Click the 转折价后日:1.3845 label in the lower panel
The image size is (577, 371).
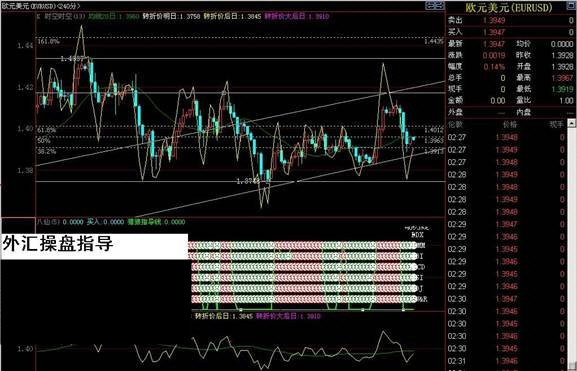pyautogui.click(x=224, y=316)
